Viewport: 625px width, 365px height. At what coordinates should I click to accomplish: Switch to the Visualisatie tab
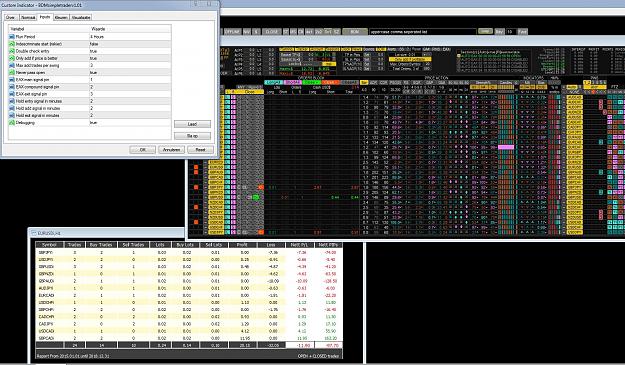pyautogui.click(x=81, y=18)
